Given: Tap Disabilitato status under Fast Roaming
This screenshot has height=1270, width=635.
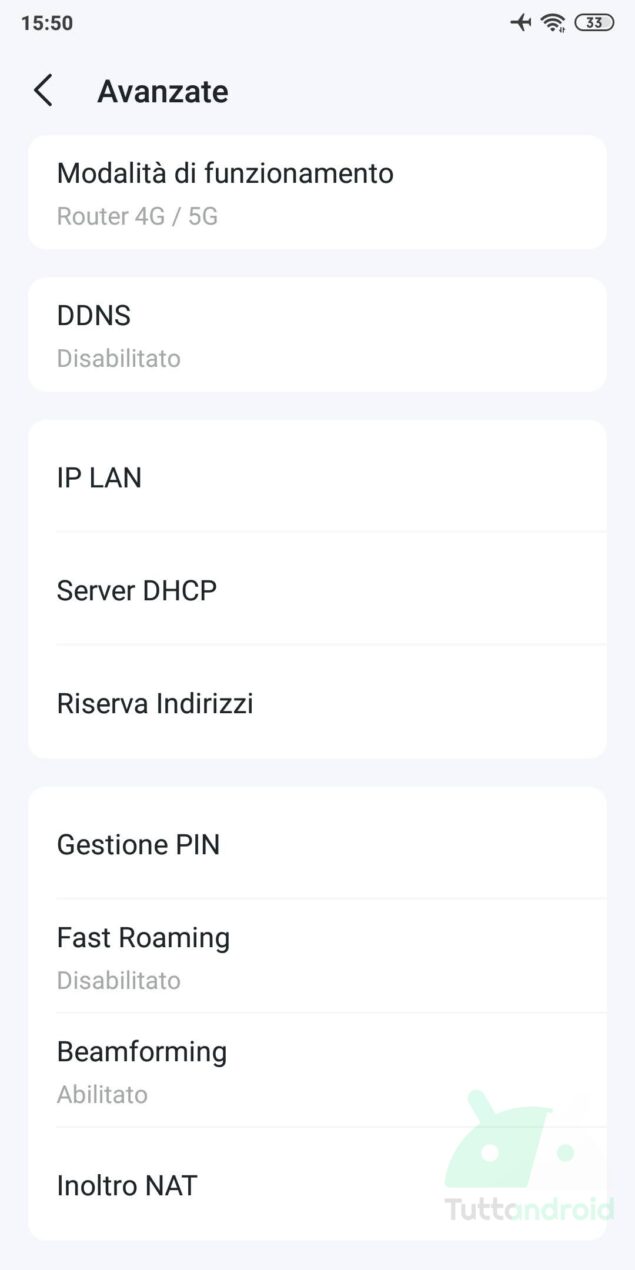Looking at the screenshot, I should 119,980.
